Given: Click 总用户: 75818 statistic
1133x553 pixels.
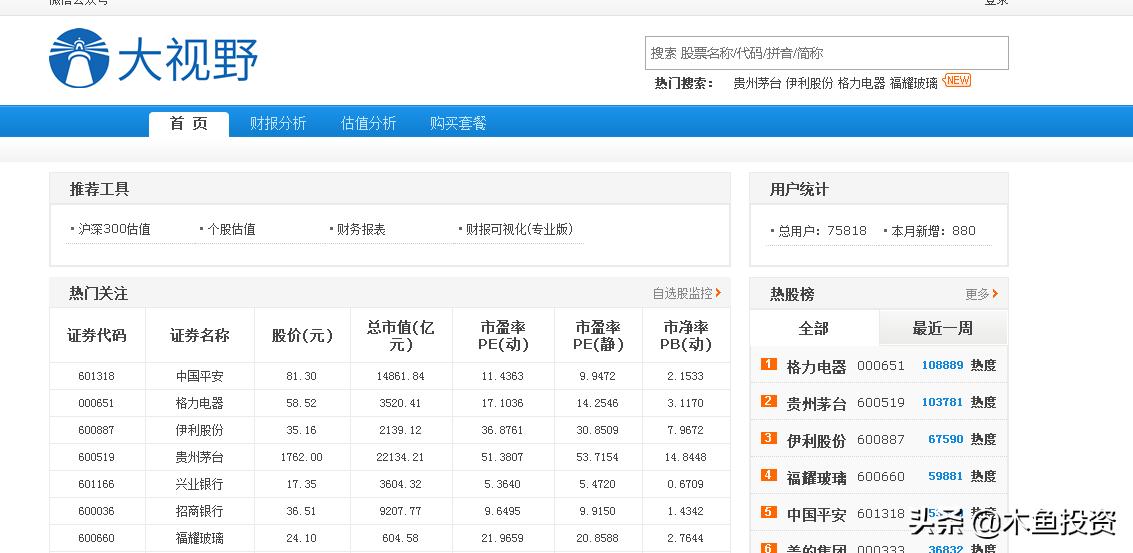Looking at the screenshot, I should click(x=822, y=231).
